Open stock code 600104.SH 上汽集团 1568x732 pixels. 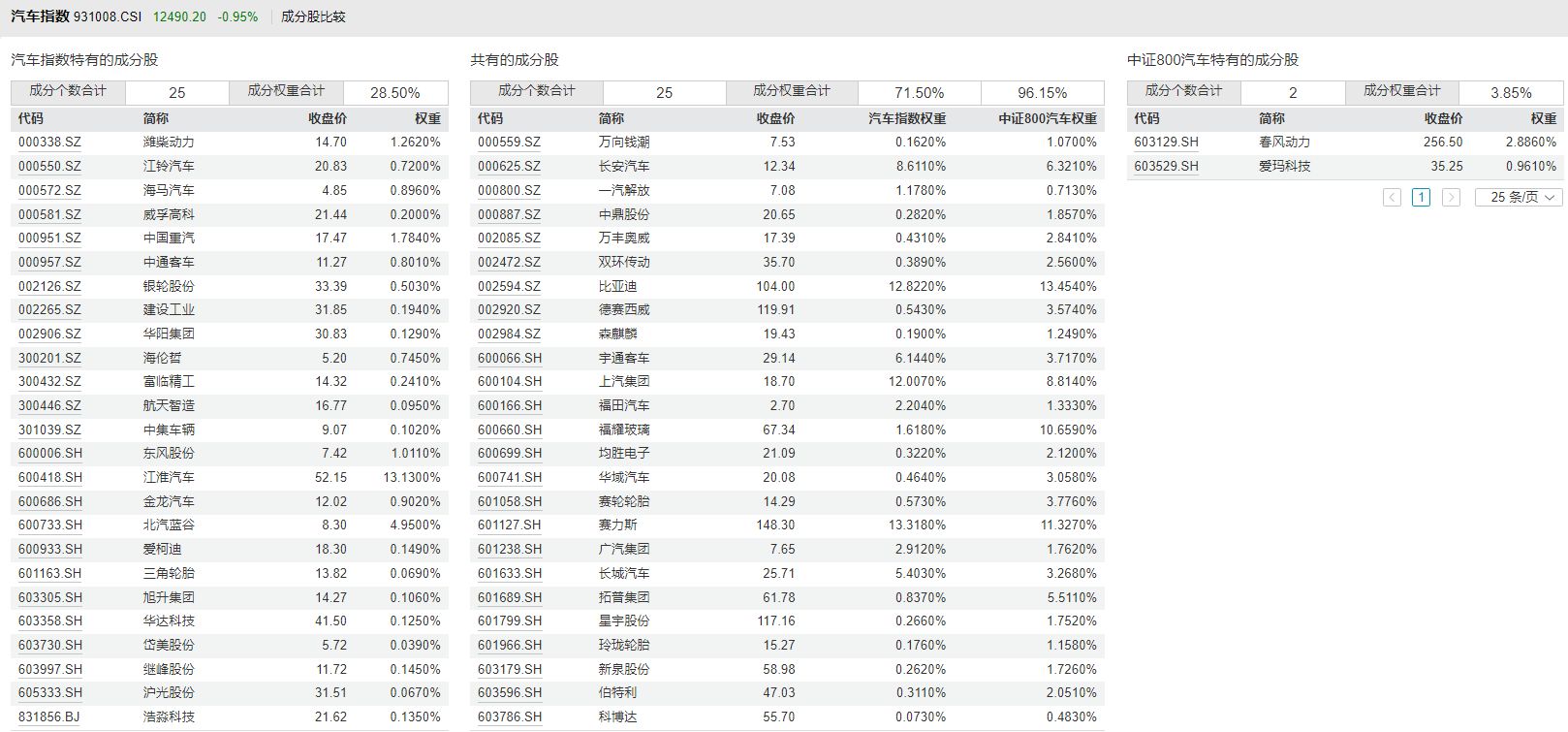point(510,382)
